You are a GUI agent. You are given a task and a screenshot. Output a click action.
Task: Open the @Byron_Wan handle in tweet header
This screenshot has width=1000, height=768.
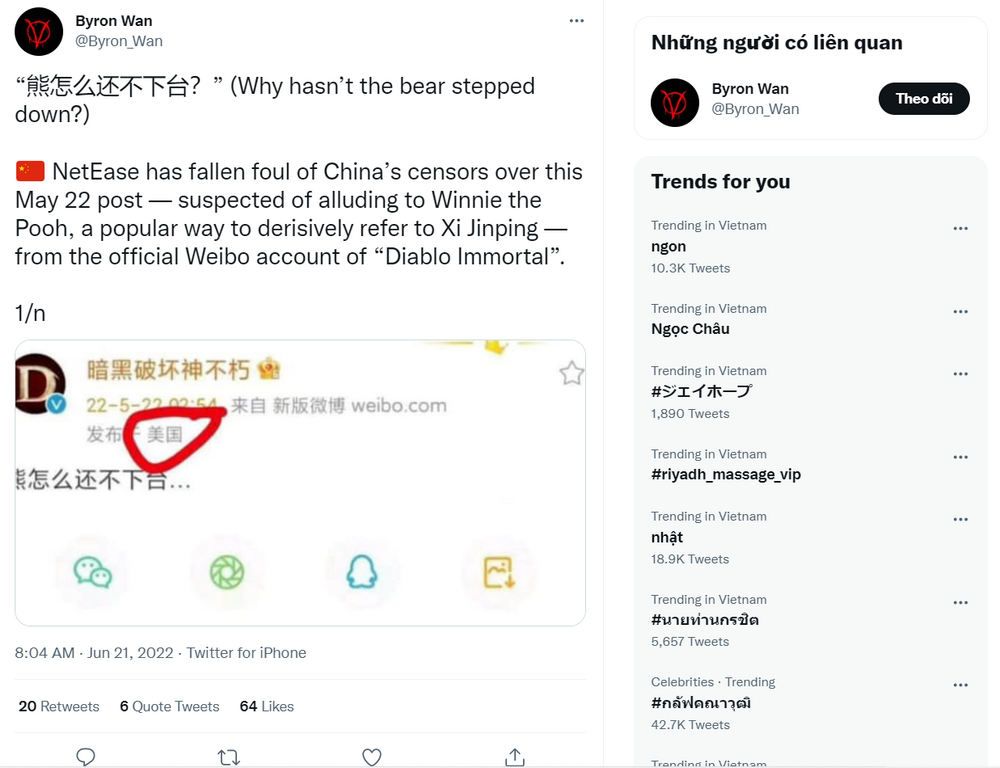pos(119,41)
